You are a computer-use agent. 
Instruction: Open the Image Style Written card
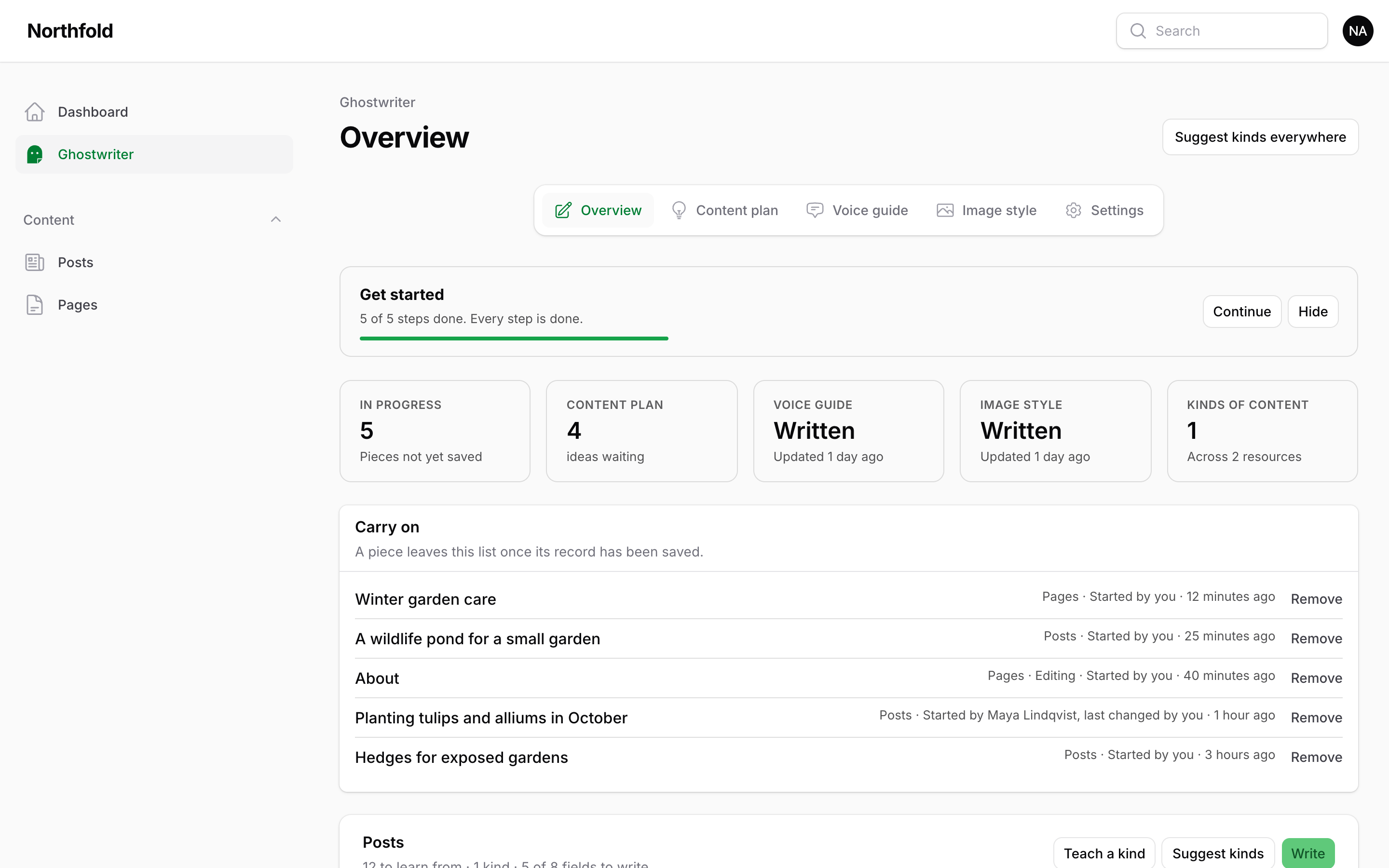(x=1055, y=431)
